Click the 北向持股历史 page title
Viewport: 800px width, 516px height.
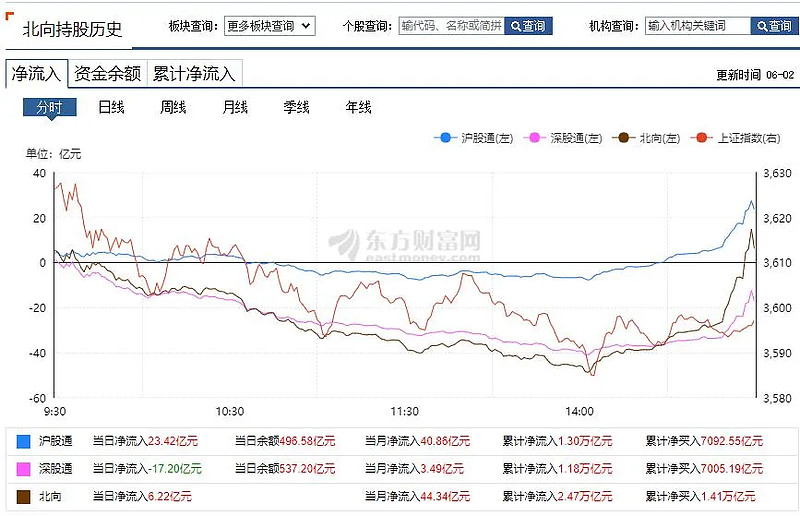(72, 29)
